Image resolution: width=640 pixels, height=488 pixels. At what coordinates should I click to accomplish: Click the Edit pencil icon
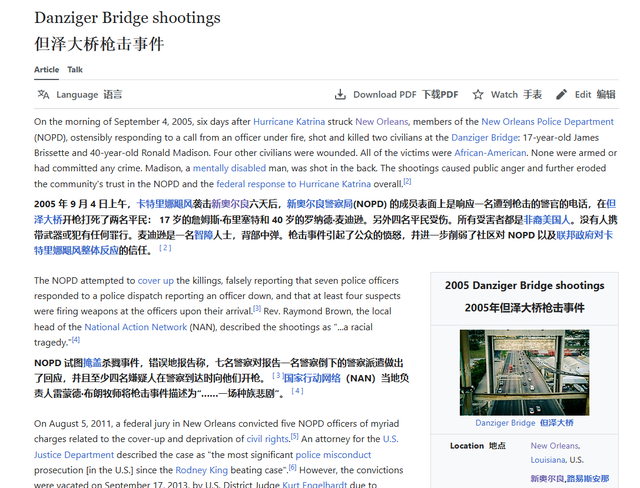click(x=562, y=94)
